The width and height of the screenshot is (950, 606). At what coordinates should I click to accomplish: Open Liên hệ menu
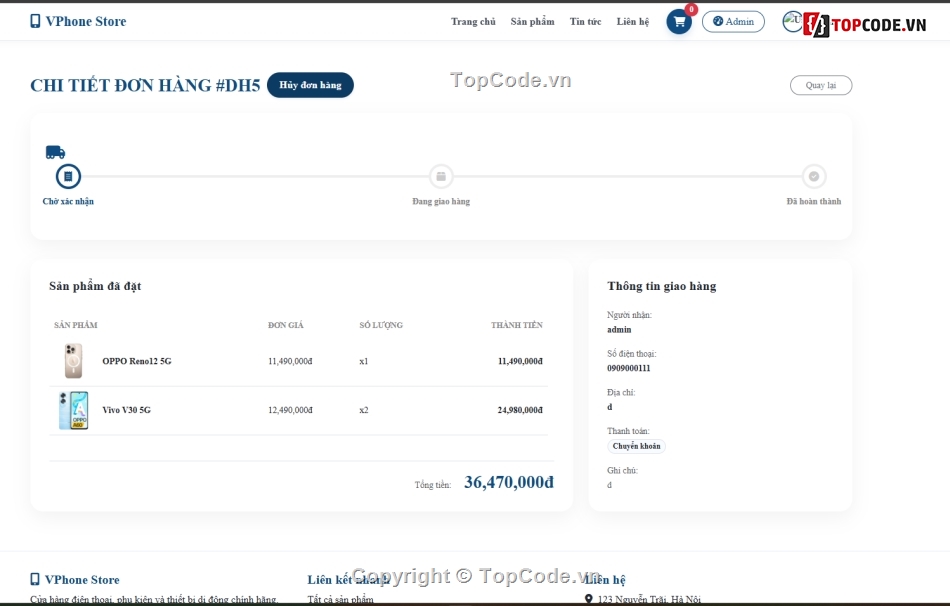coord(633,22)
